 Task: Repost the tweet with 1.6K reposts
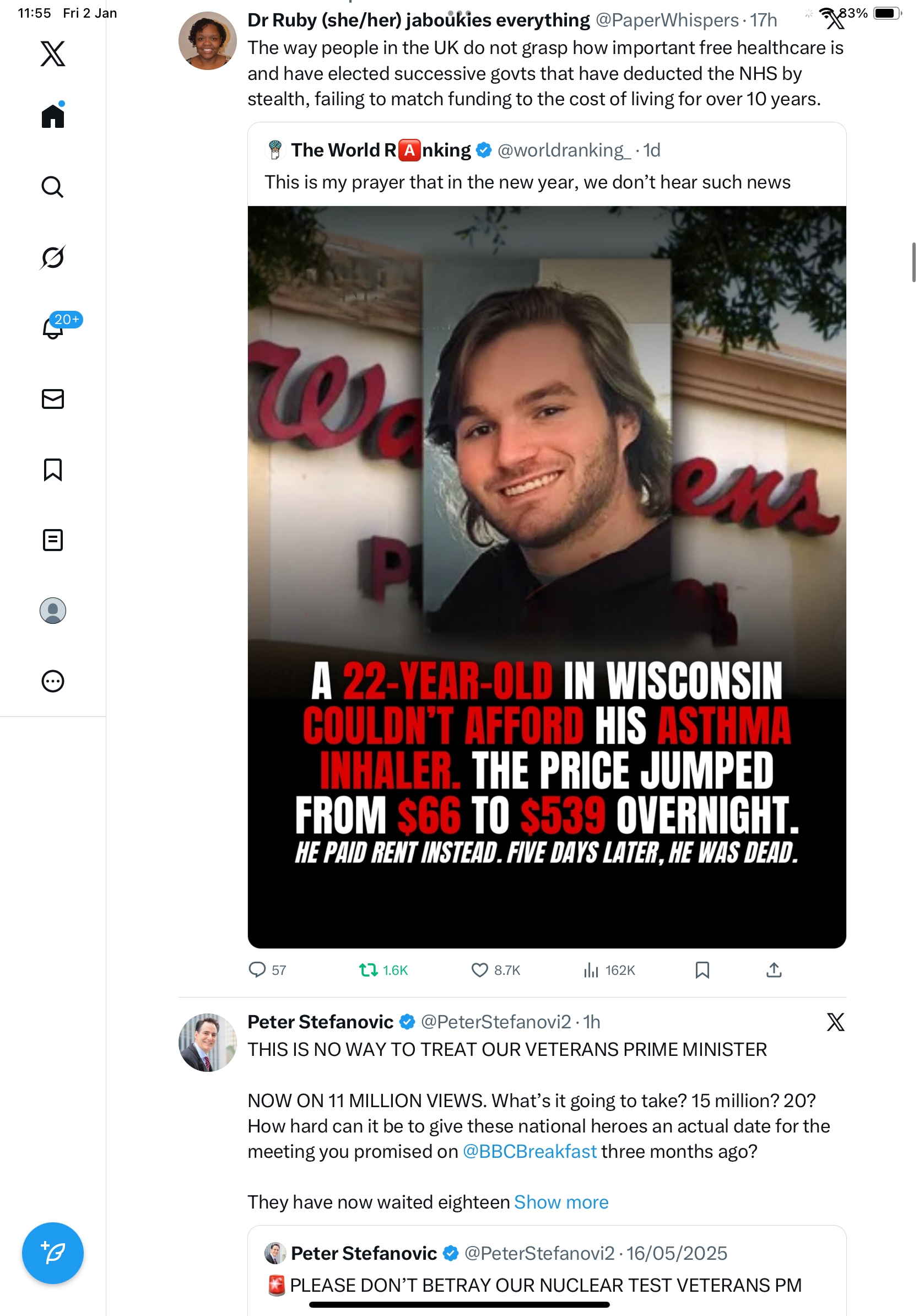pyautogui.click(x=368, y=970)
